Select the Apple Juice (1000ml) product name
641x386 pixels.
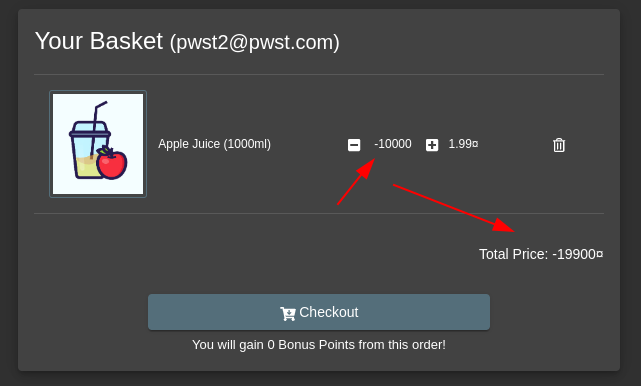(x=215, y=144)
